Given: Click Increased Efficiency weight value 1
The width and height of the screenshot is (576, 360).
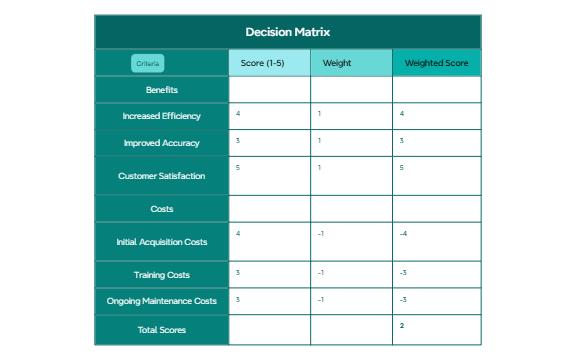Looking at the screenshot, I should [319, 114].
